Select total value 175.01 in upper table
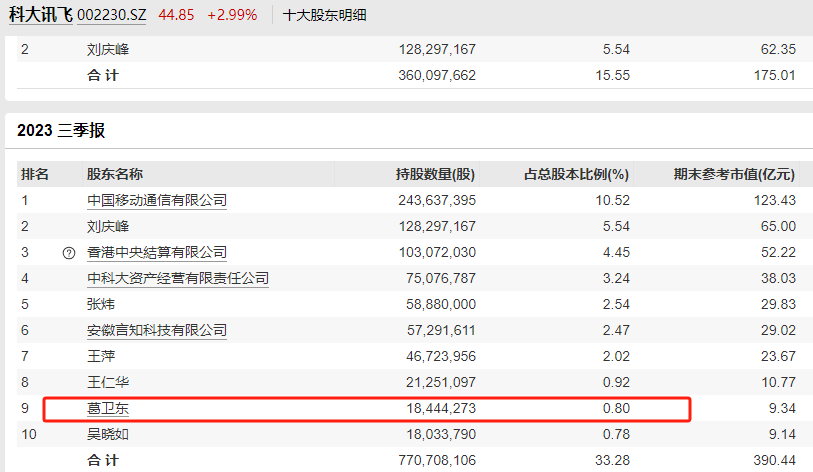Viewport: 813px width, 472px height. coord(775,75)
